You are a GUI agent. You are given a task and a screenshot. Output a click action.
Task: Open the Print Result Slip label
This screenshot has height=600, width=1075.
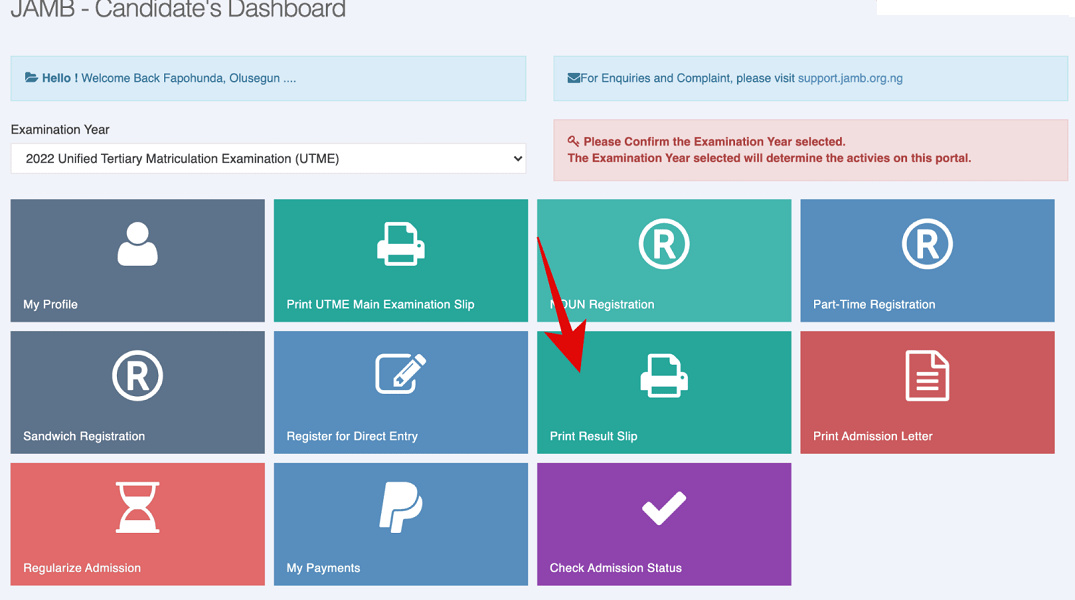[x=593, y=436]
